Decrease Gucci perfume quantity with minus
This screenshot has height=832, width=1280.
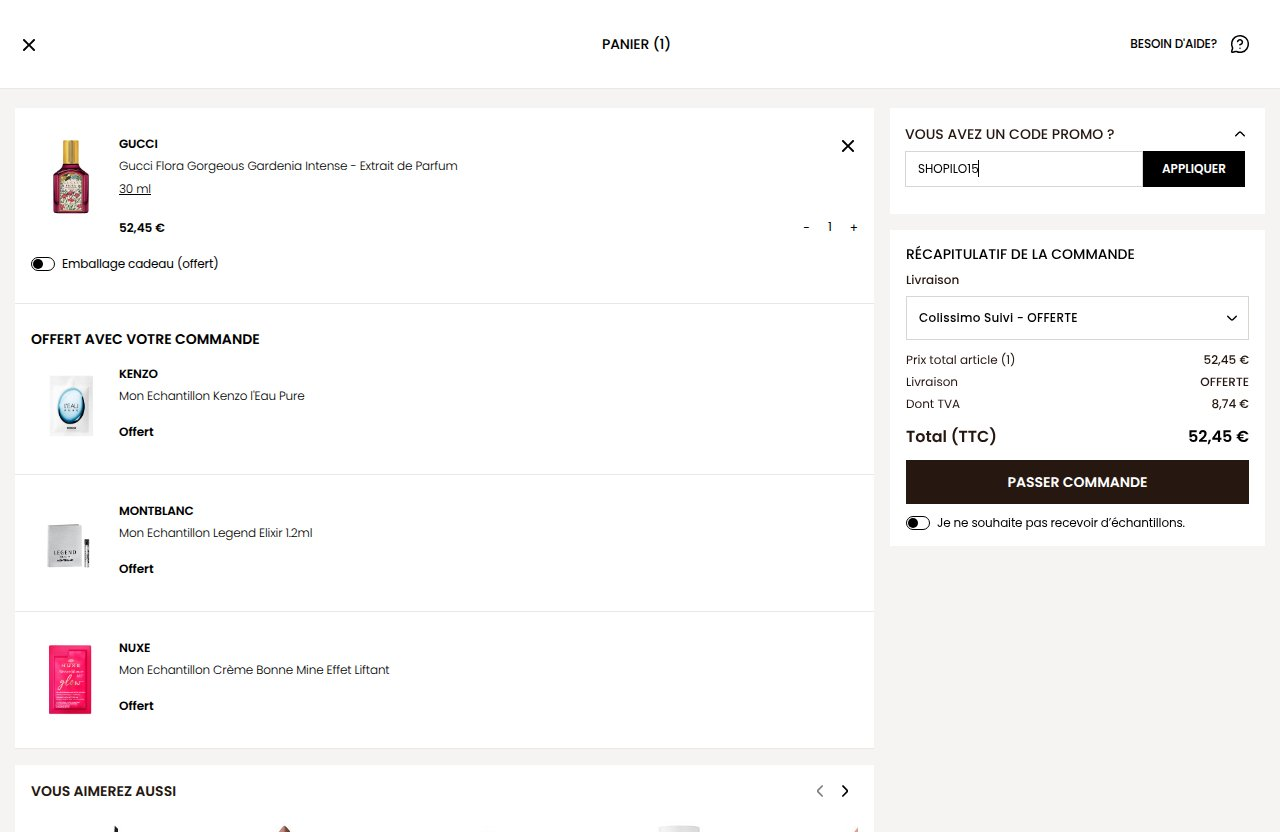(806, 228)
